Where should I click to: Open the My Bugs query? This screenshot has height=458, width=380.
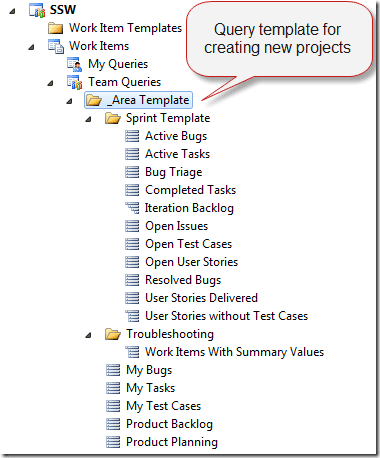click(149, 370)
